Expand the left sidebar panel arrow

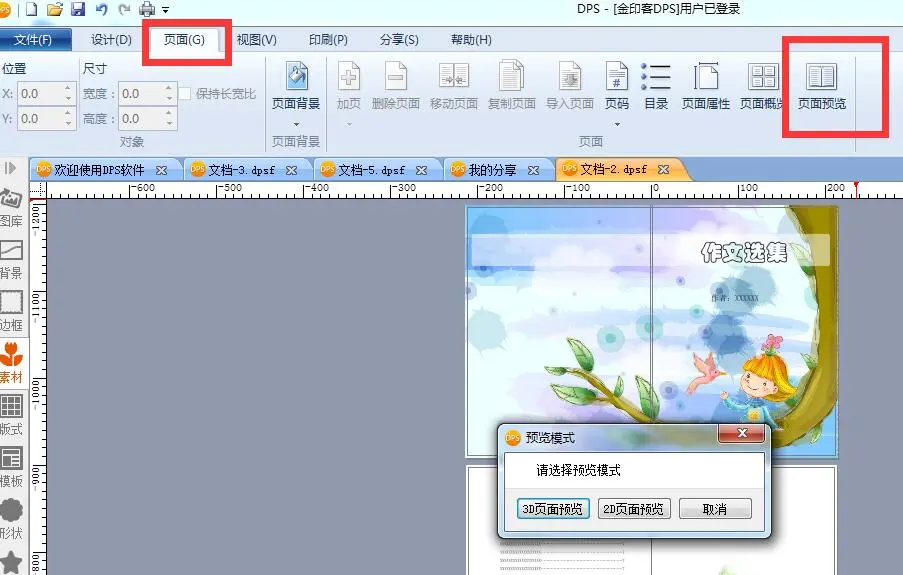[10, 168]
